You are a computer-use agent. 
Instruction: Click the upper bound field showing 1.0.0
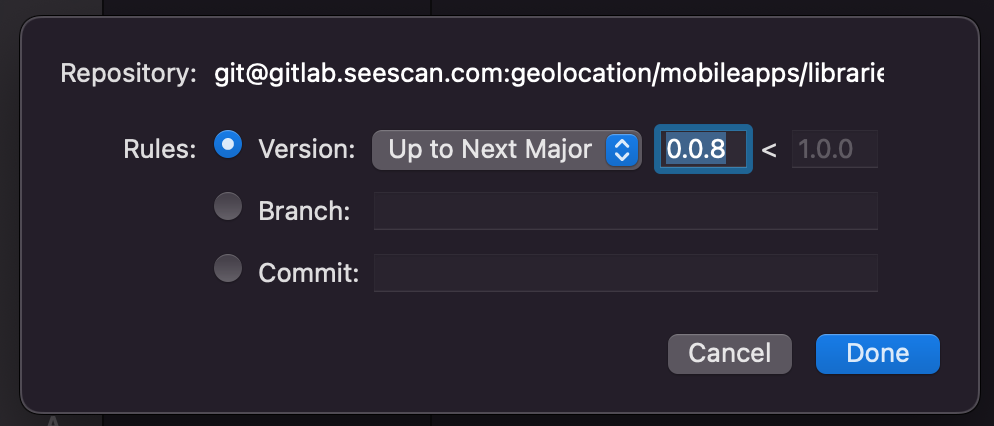coord(834,150)
